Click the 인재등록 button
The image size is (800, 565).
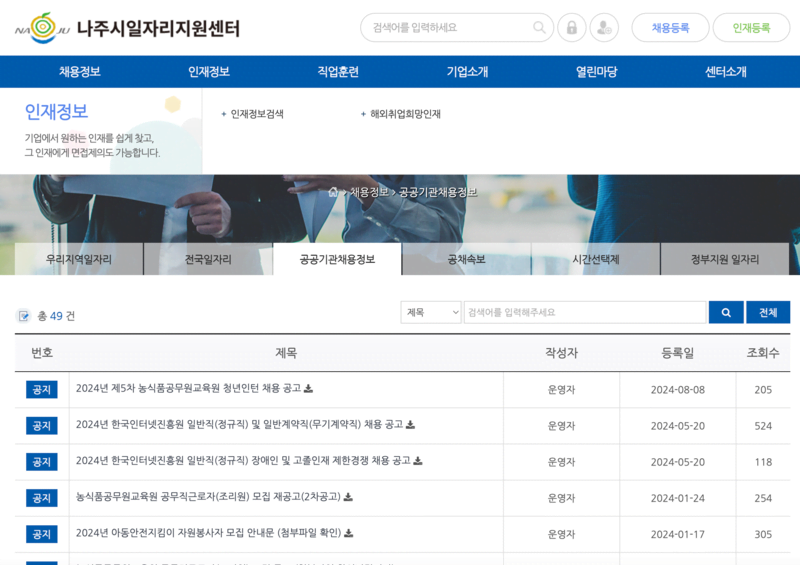tap(751, 28)
